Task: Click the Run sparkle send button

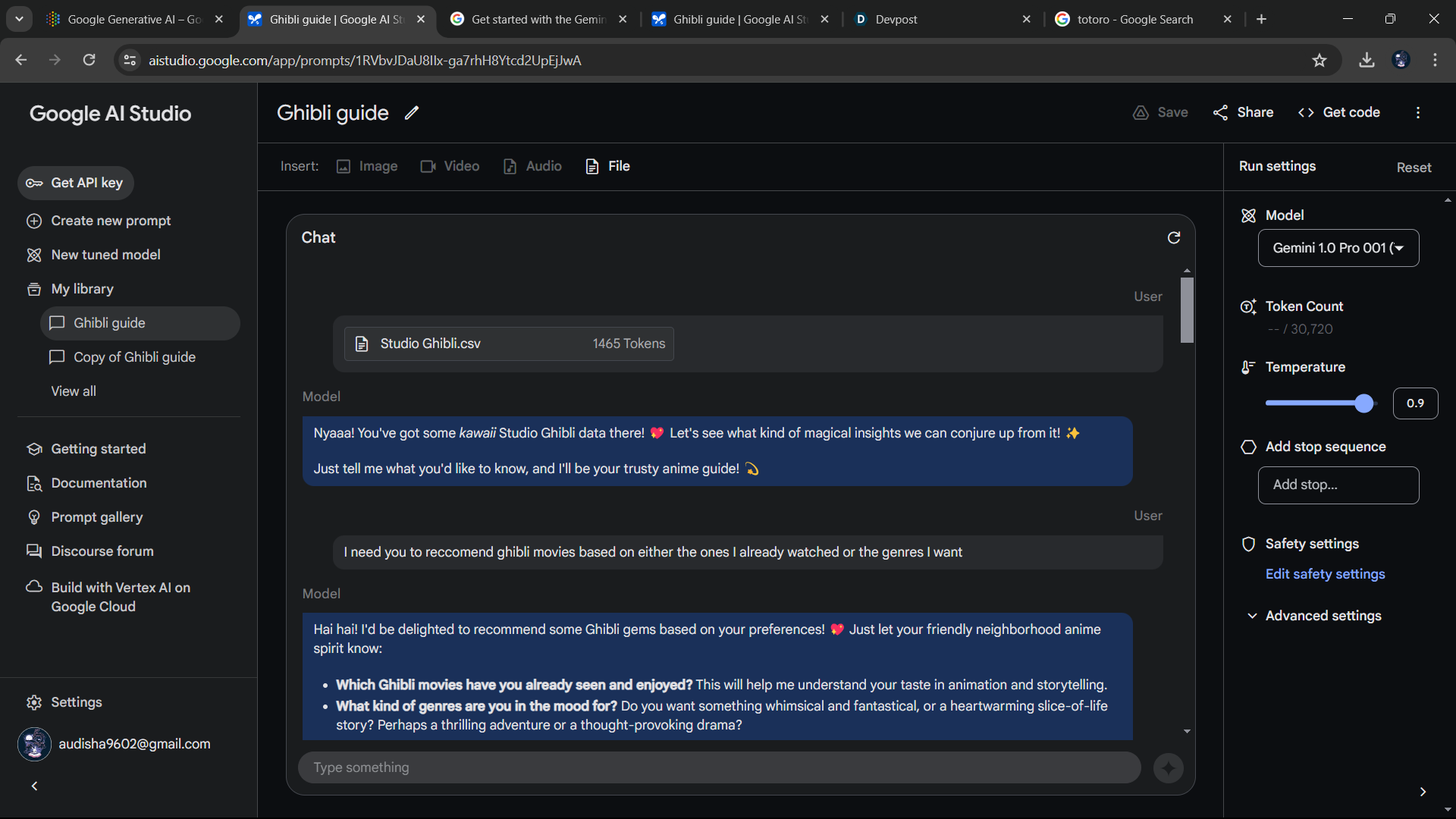Action: click(x=1168, y=768)
